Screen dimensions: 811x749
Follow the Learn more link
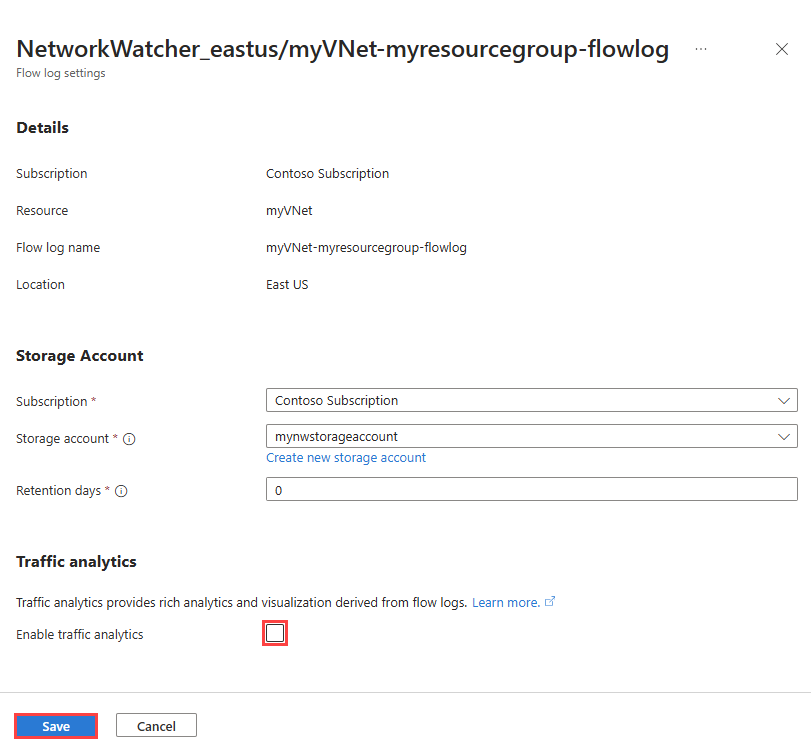pos(506,602)
